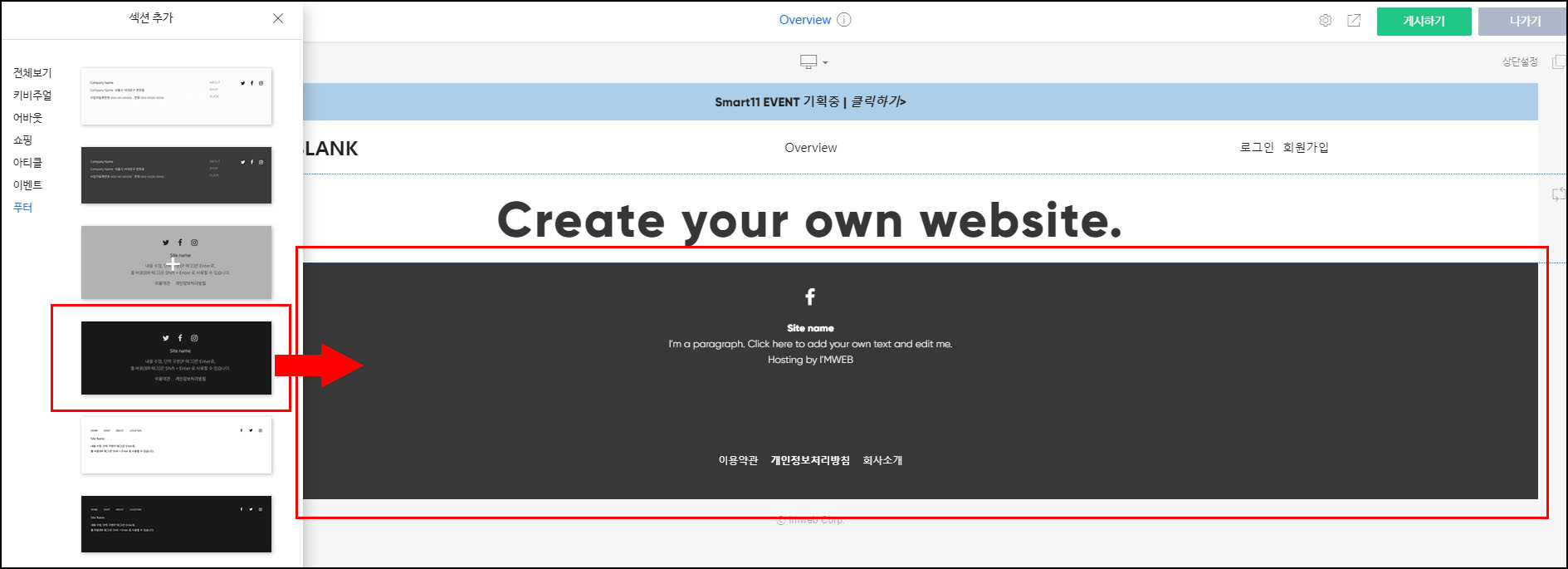Click the Overview menu item in site header
The image size is (1568, 569).
tap(811, 148)
